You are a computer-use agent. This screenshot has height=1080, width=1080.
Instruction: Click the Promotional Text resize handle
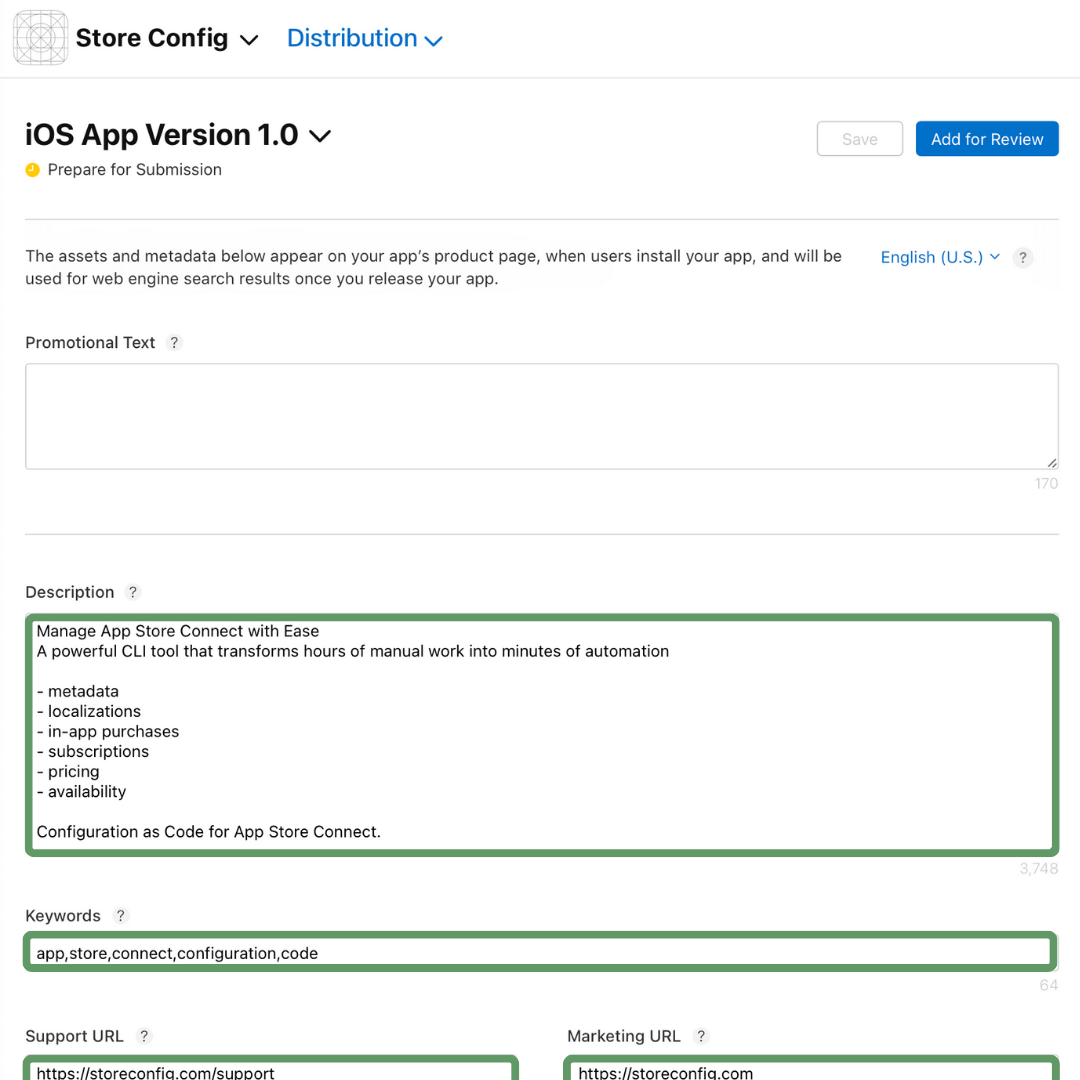[x=1050, y=462]
